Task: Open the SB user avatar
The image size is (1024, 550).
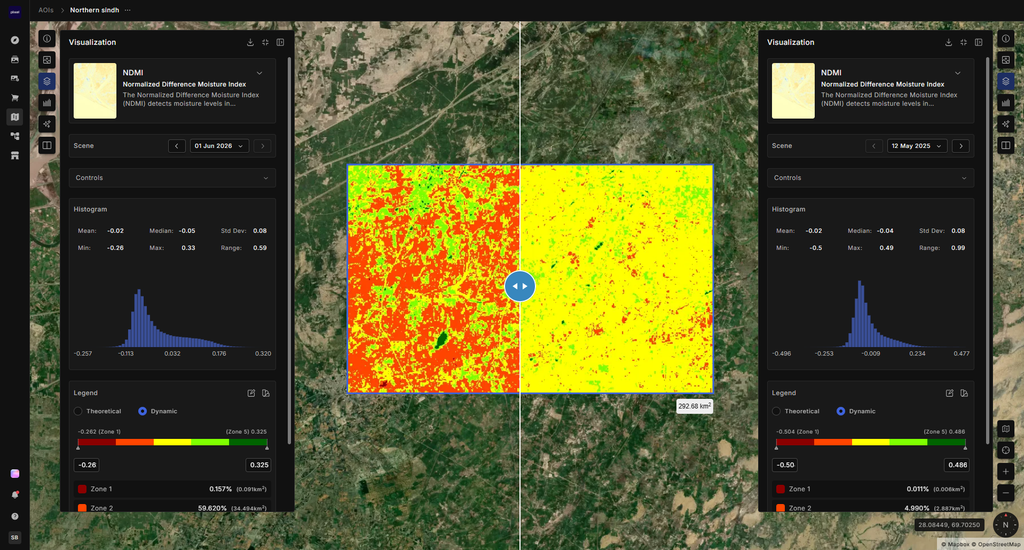Action: click(x=14, y=537)
